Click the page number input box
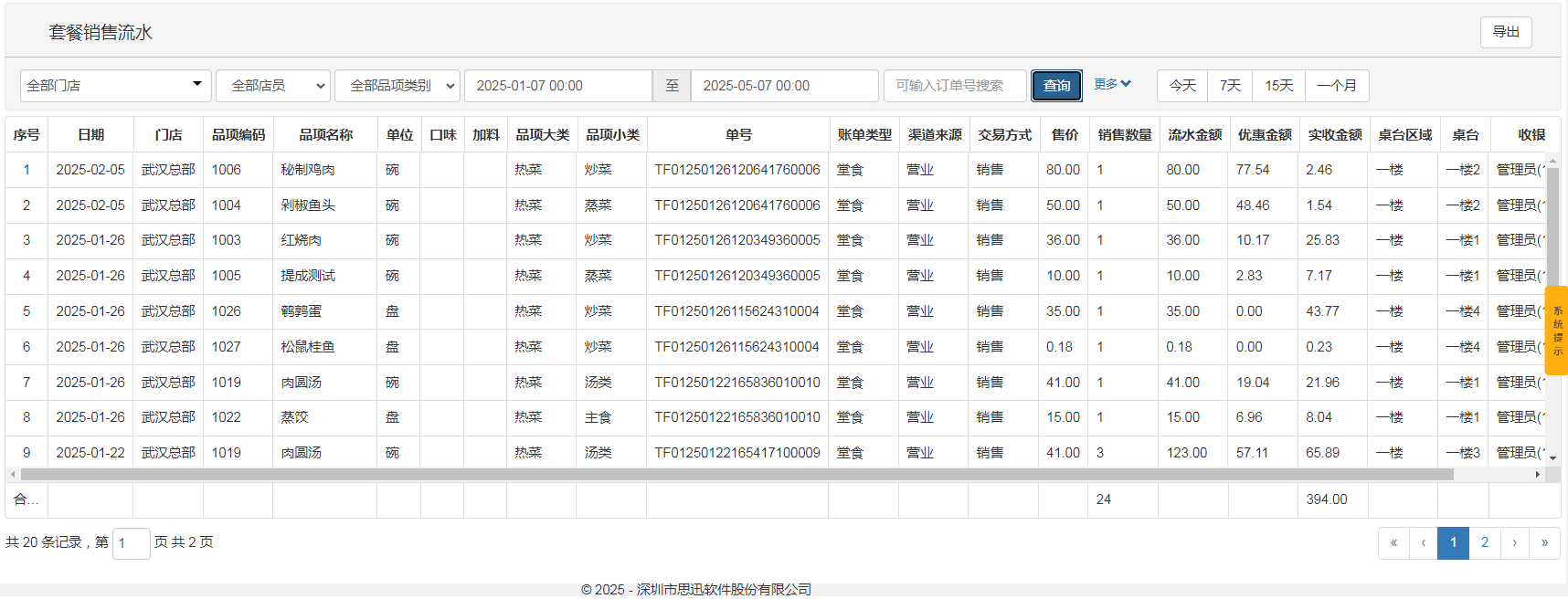 [131, 543]
